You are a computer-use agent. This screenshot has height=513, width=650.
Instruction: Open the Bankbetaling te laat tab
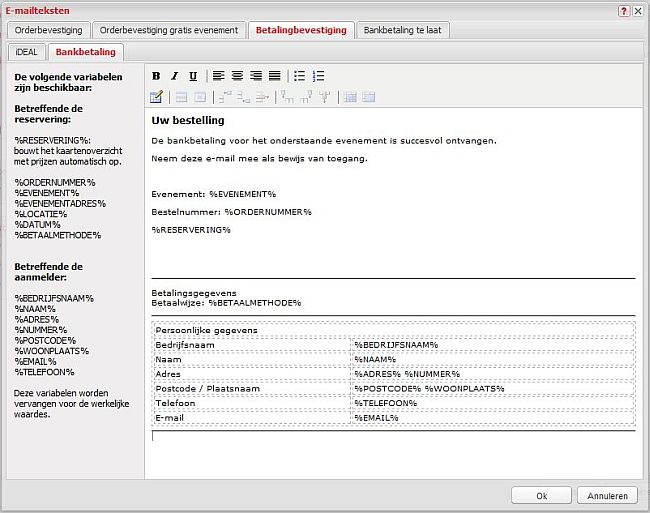(x=403, y=30)
